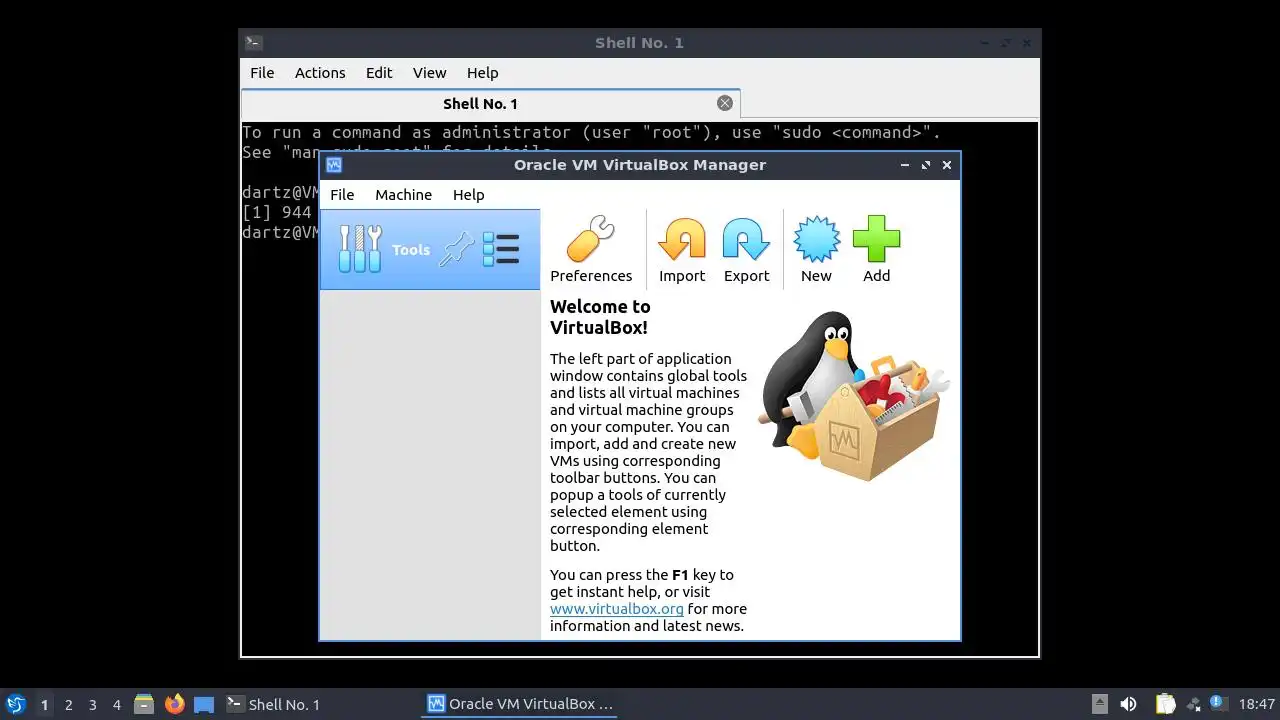The image size is (1280, 720).
Task: Close the Shell No. 1 tab
Action: point(725,103)
